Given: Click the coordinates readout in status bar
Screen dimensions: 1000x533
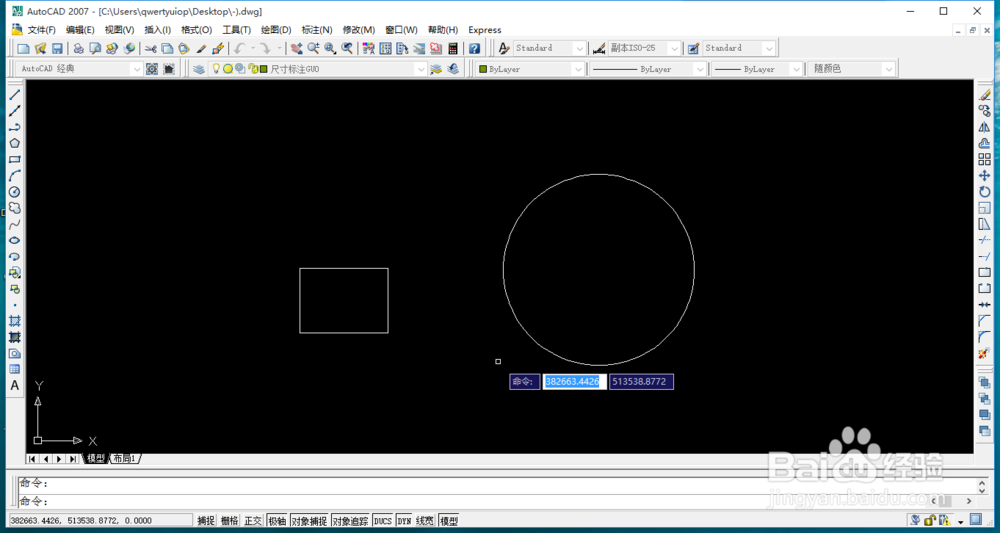Looking at the screenshot, I should point(99,521).
